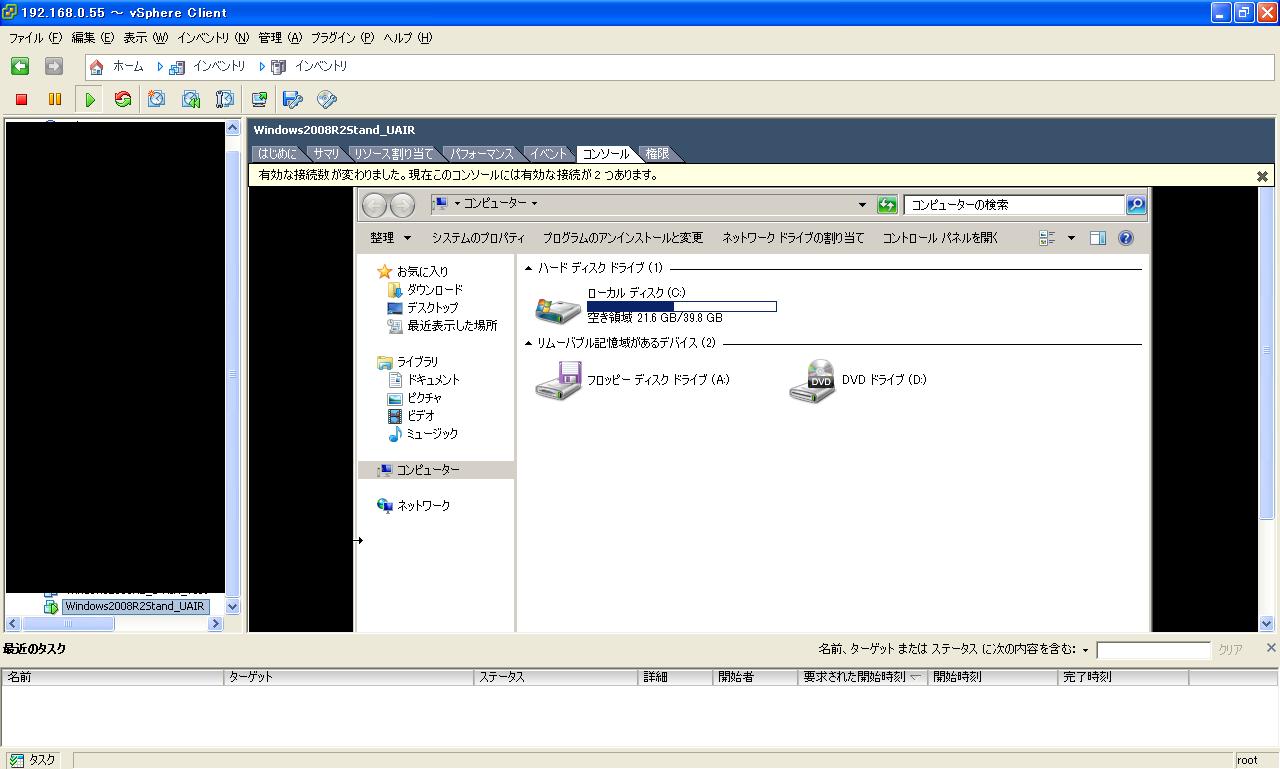1280x769 pixels.
Task: Open the 表示 menu
Action: (x=145, y=38)
